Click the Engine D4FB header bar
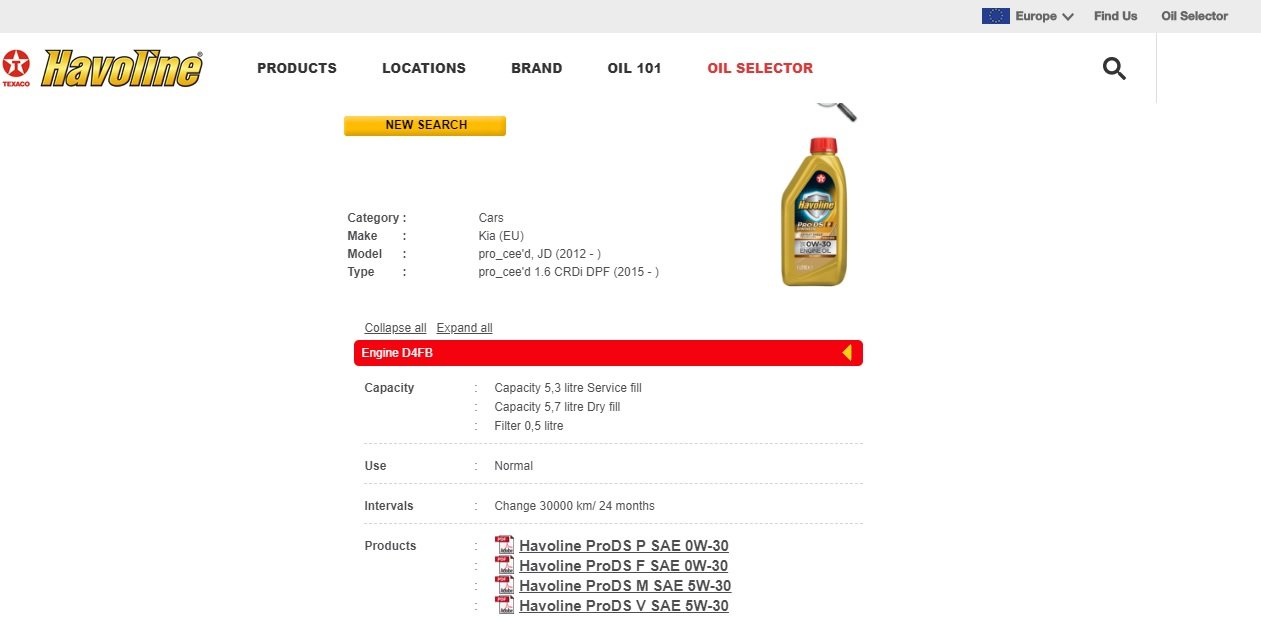The image size is (1261, 625). [608, 353]
